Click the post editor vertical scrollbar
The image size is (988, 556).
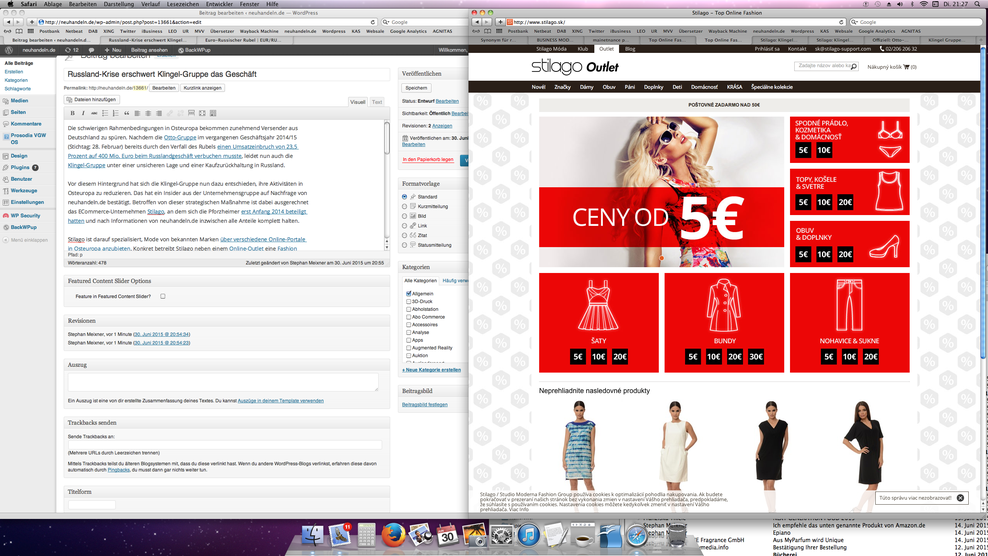[x=387, y=185]
